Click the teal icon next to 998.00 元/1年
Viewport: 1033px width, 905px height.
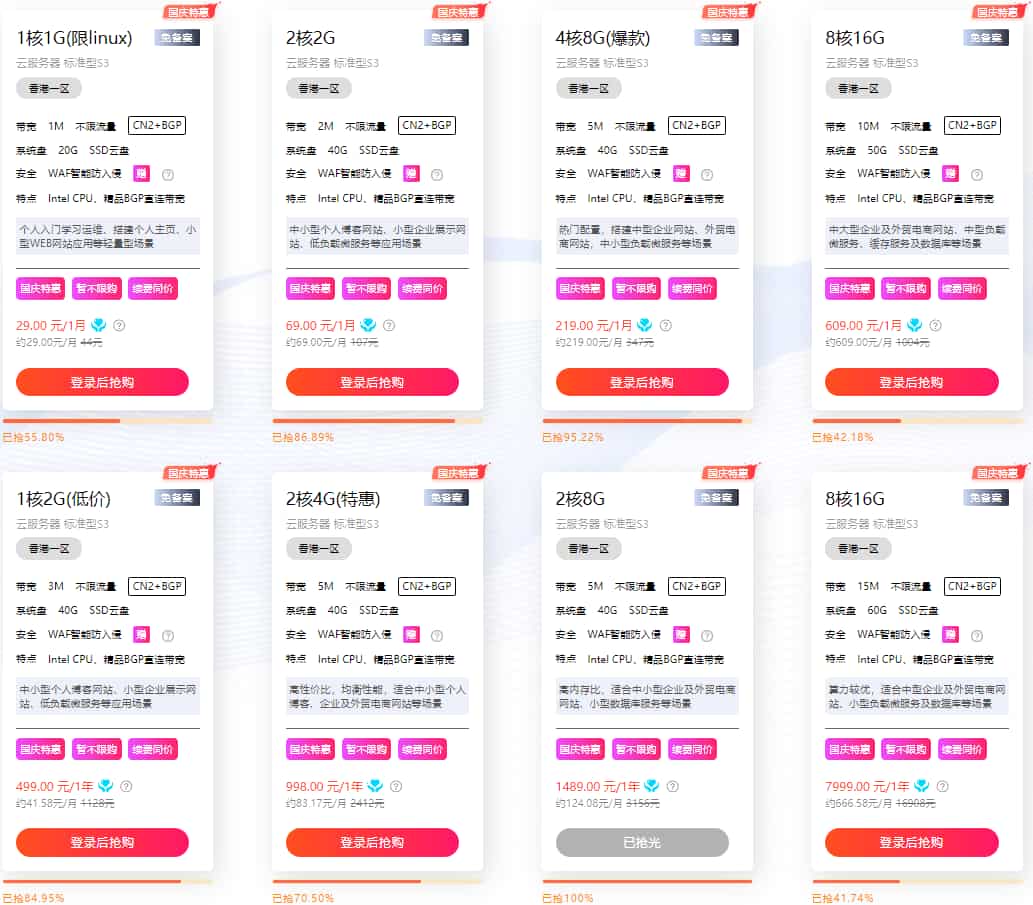coord(375,786)
